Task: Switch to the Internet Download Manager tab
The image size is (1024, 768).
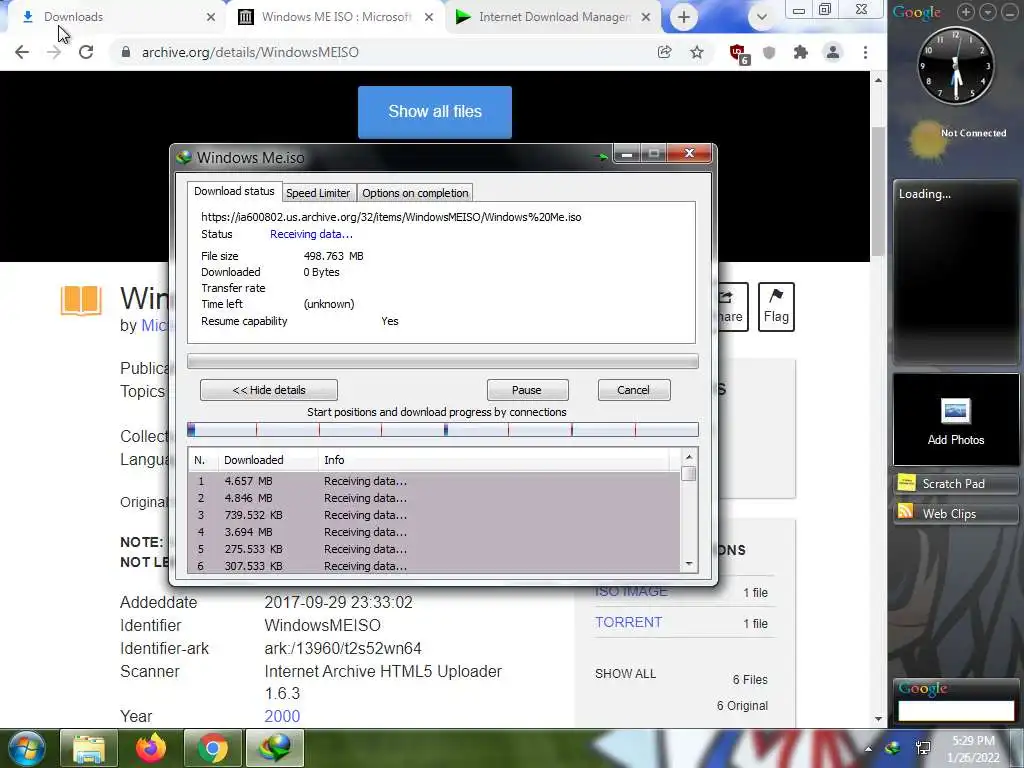Action: (x=554, y=17)
